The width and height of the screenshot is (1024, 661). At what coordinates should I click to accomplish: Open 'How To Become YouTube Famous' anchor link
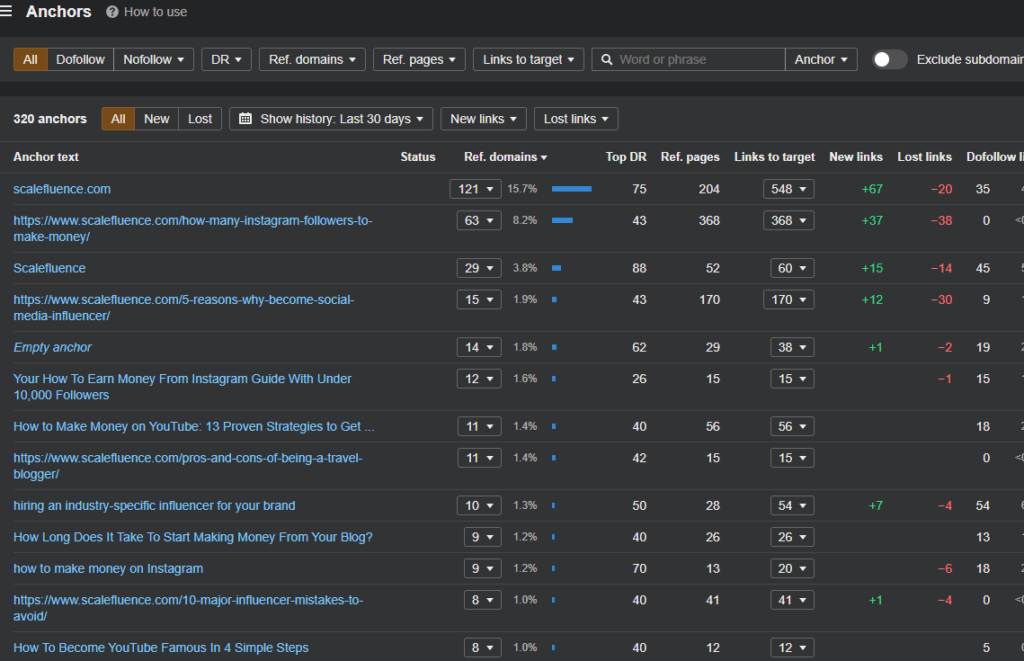161,647
